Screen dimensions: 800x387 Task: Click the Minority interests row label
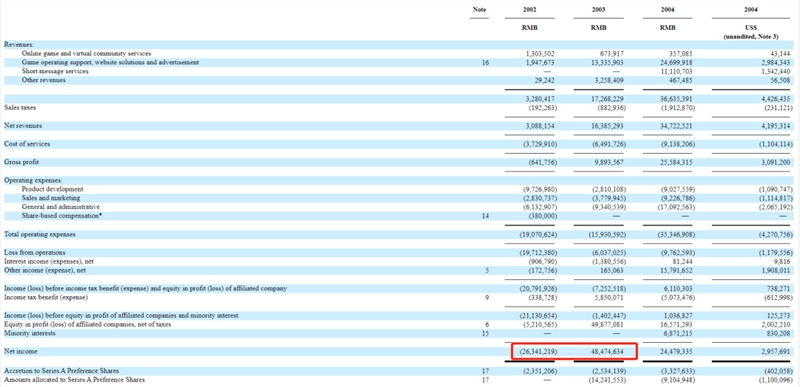30,333
